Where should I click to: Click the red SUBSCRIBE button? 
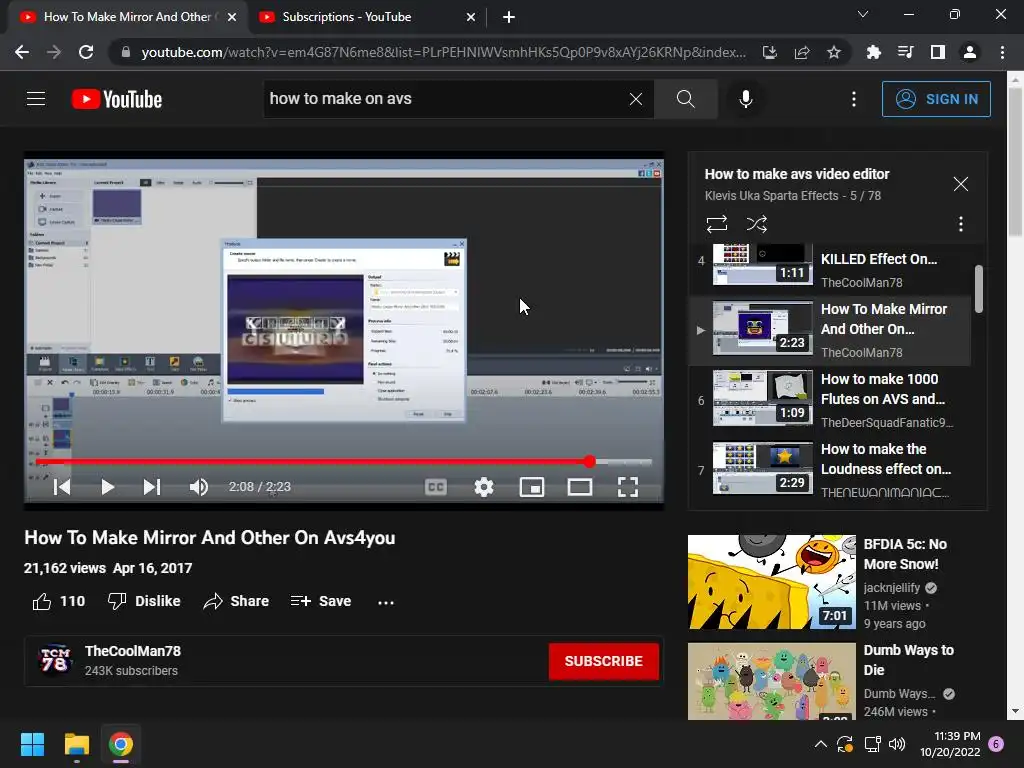(603, 661)
